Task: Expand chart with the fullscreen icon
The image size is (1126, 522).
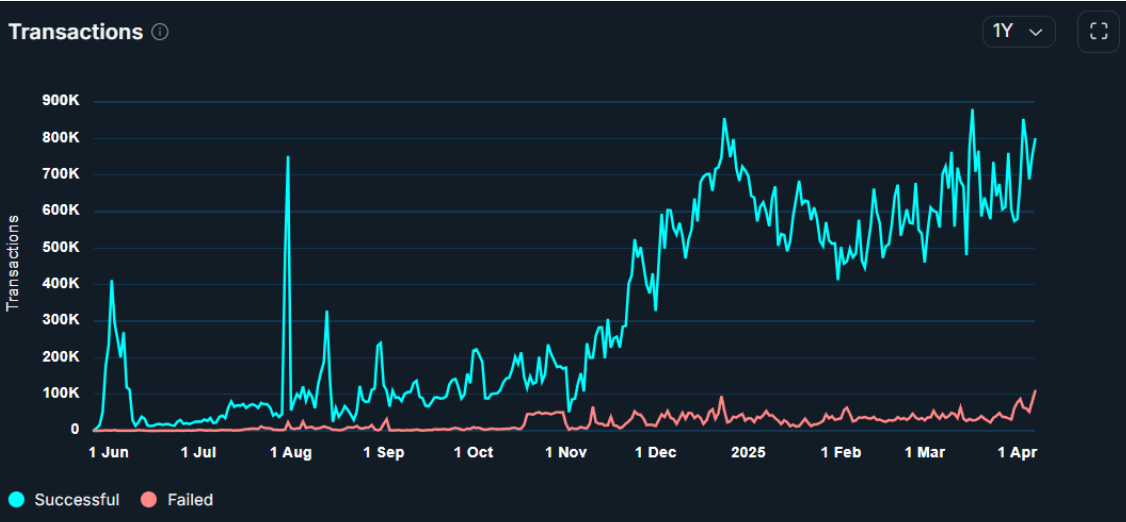Action: coord(1098,32)
